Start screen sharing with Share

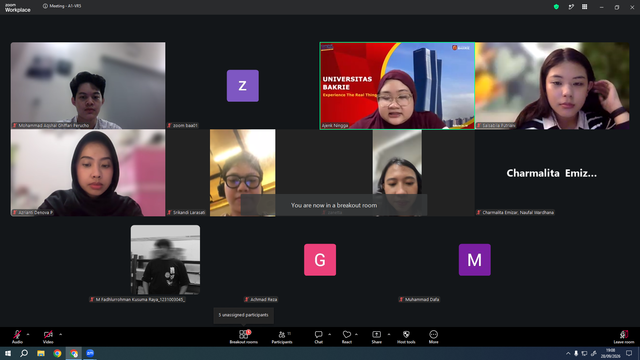pos(376,337)
